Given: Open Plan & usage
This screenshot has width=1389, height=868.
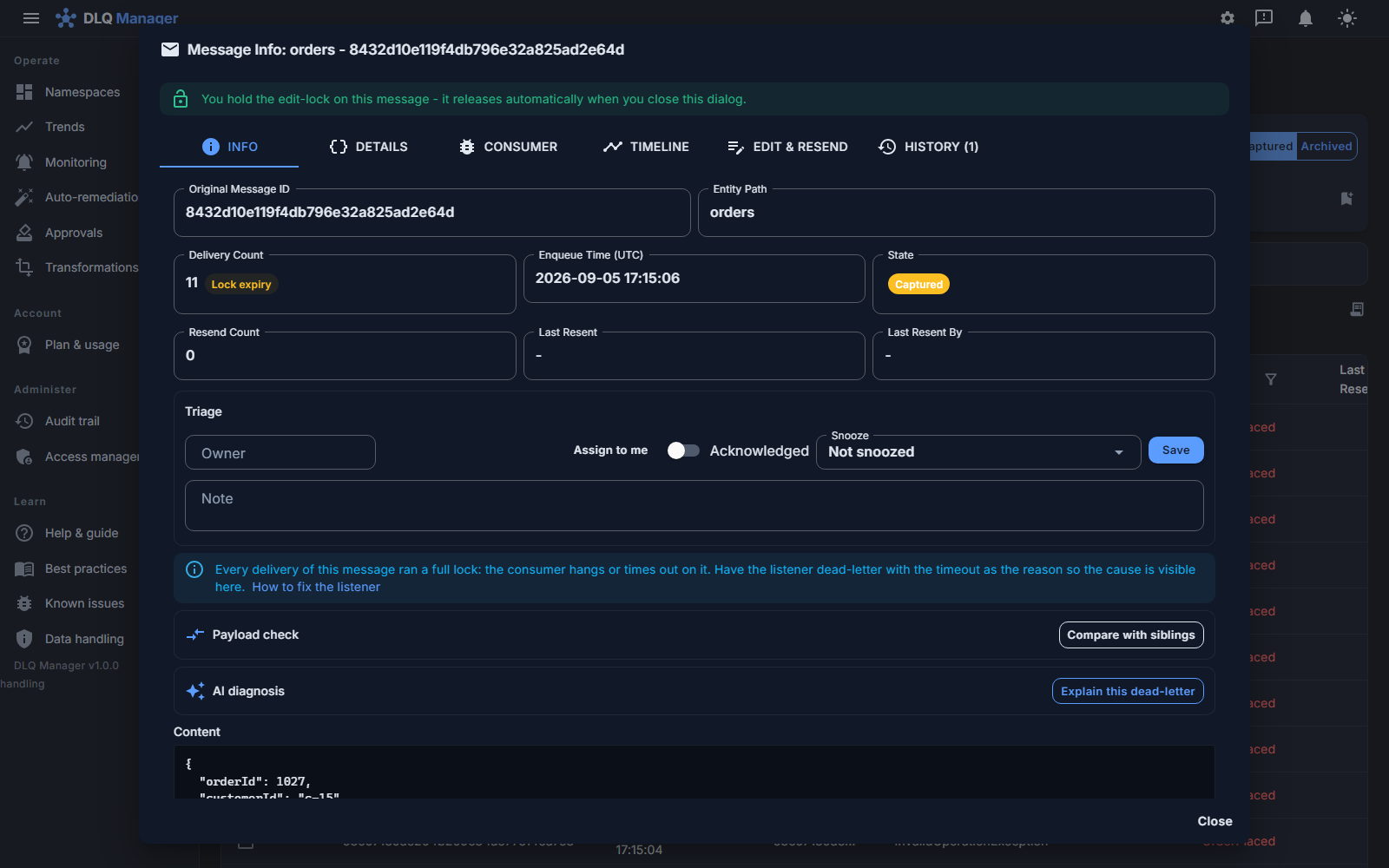Looking at the screenshot, I should click(69, 345).
